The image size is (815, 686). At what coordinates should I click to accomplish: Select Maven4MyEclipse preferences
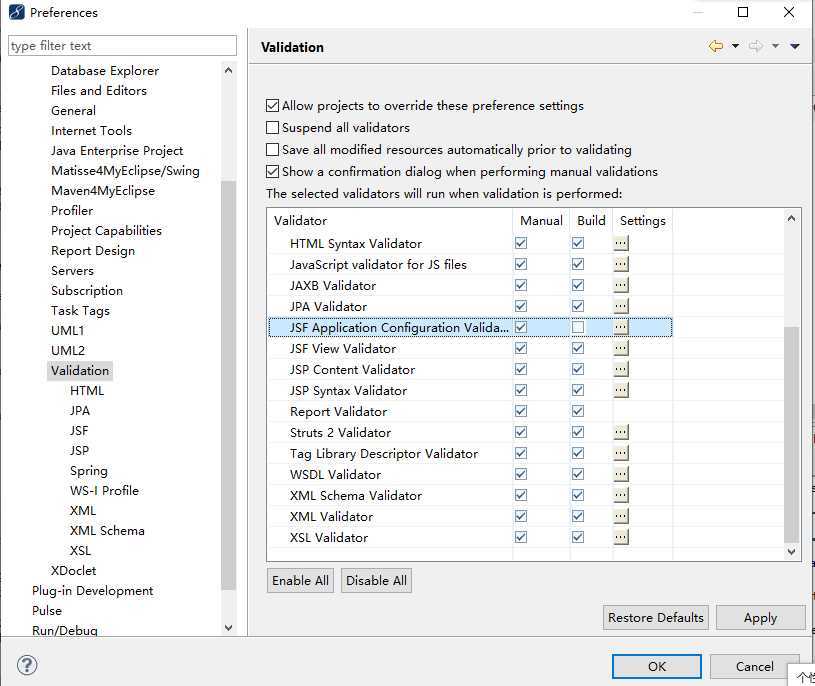(x=103, y=191)
